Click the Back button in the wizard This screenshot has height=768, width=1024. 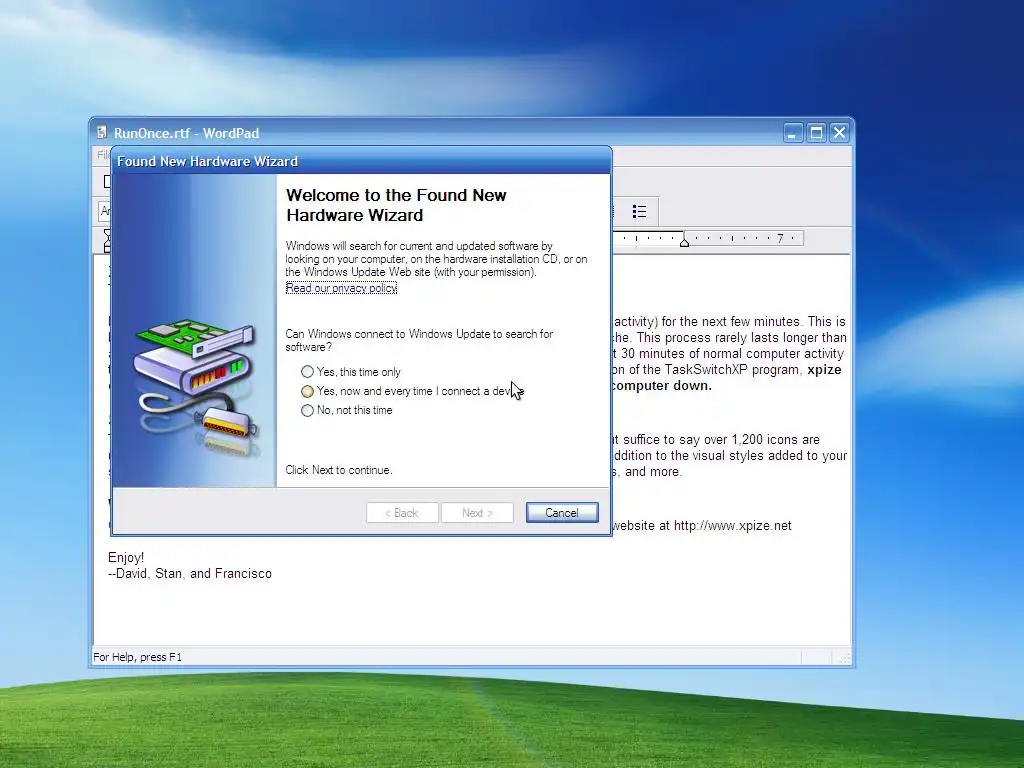pos(402,513)
